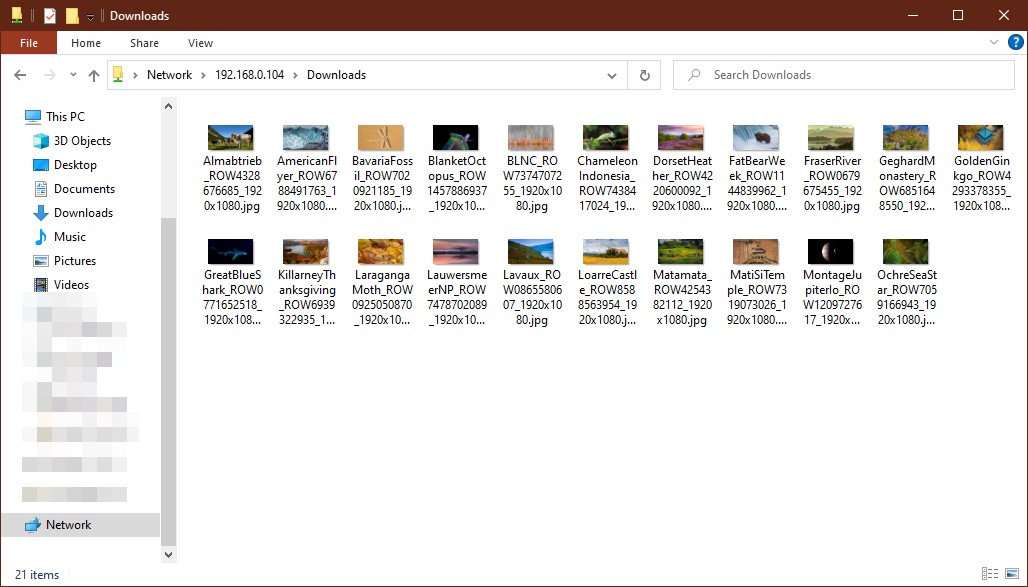
Task: Refresh the Downloads folder view
Action: pyautogui.click(x=644, y=75)
